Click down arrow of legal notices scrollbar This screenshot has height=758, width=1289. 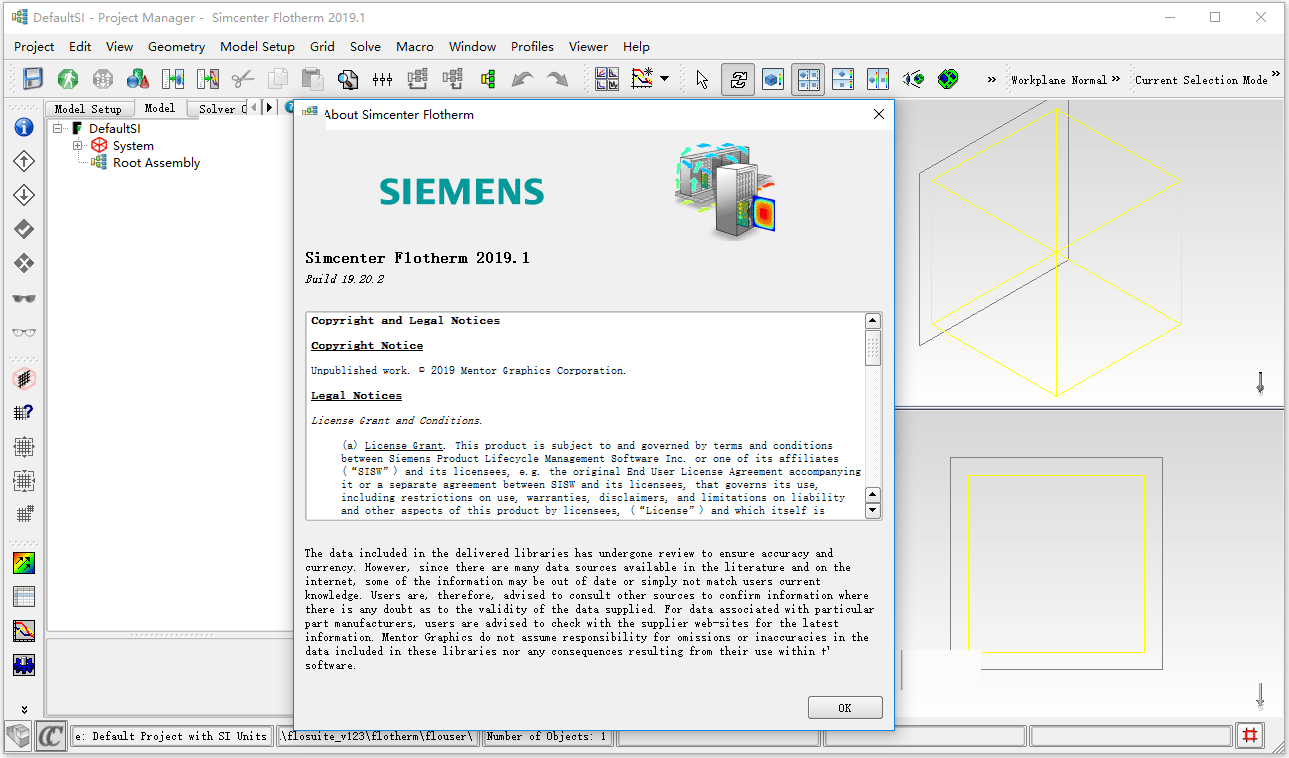(x=873, y=511)
